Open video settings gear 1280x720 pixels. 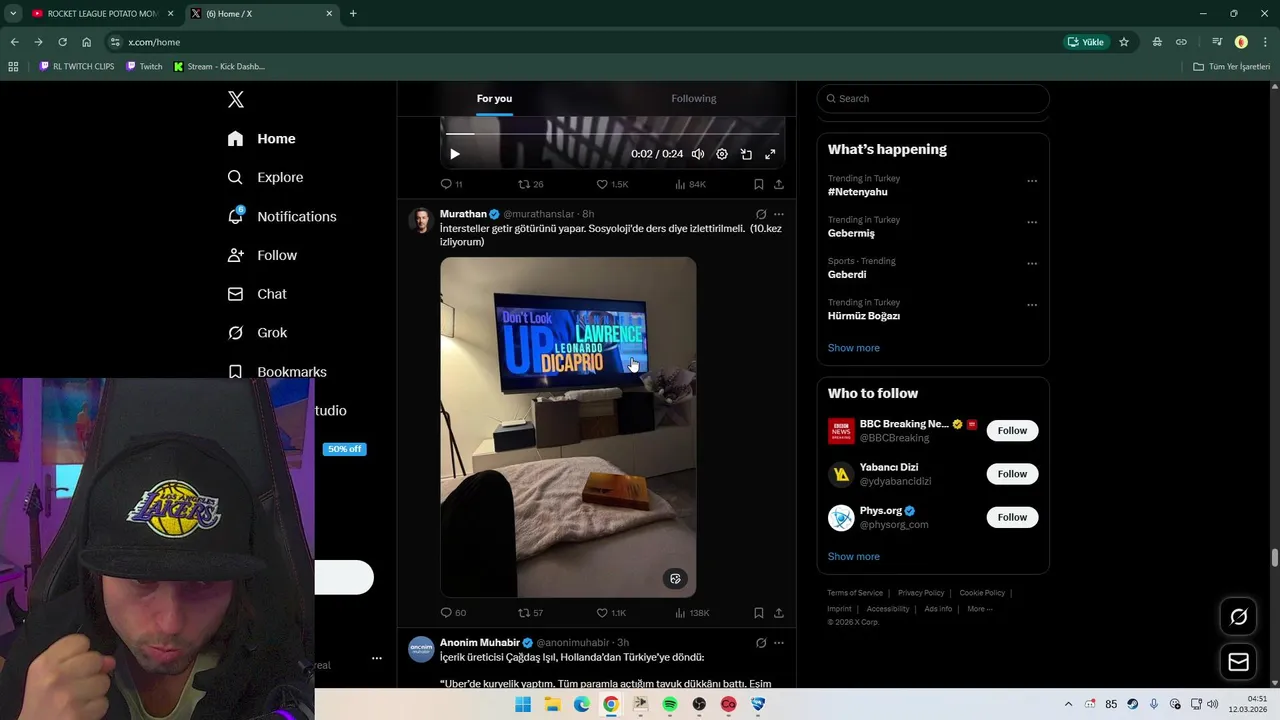pos(722,154)
